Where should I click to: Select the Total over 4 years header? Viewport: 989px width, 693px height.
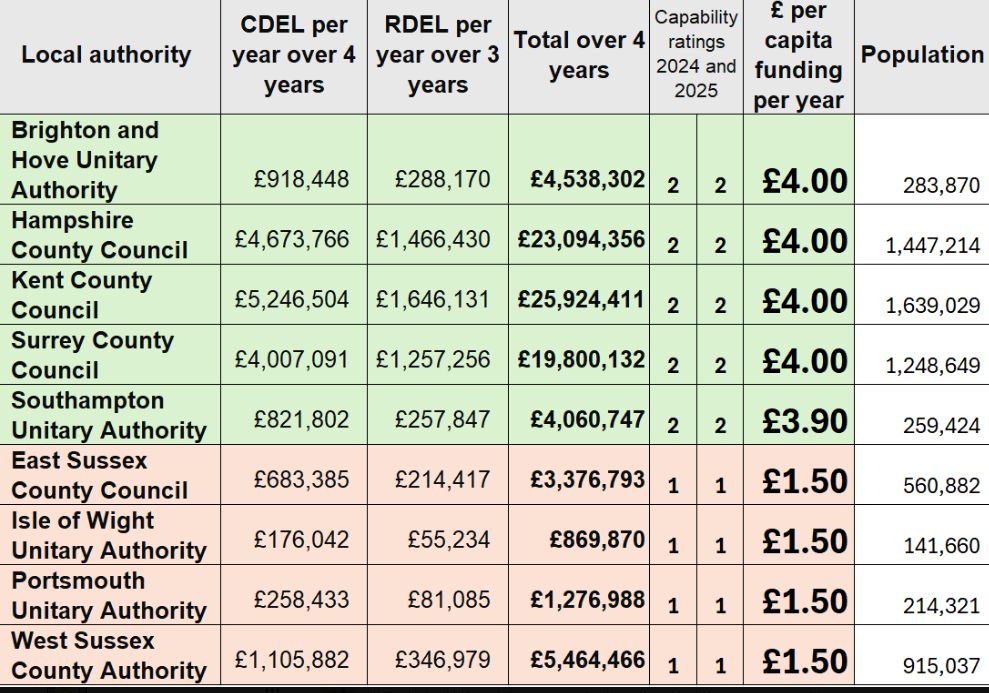[579, 55]
